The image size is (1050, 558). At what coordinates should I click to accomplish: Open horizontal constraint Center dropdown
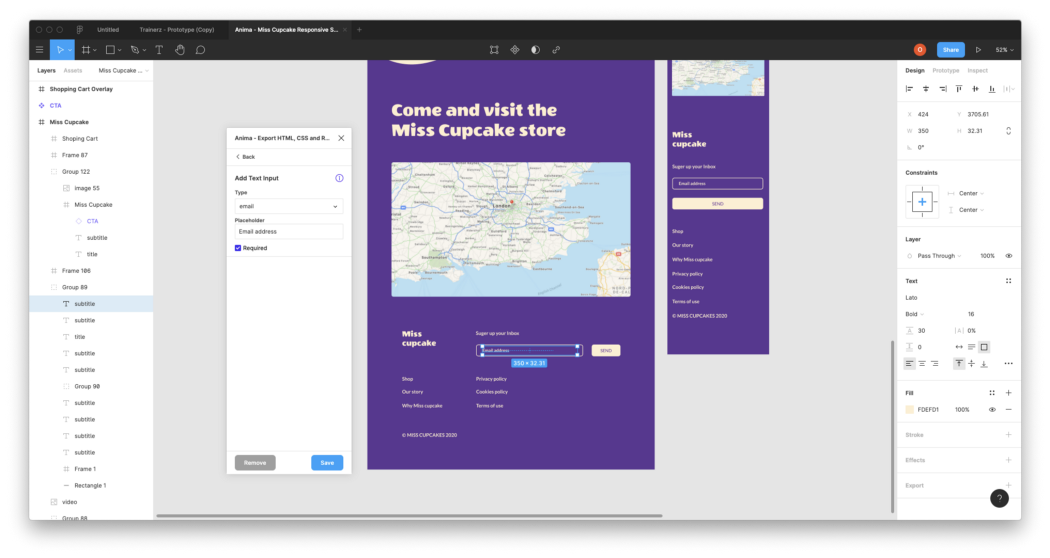coord(971,193)
